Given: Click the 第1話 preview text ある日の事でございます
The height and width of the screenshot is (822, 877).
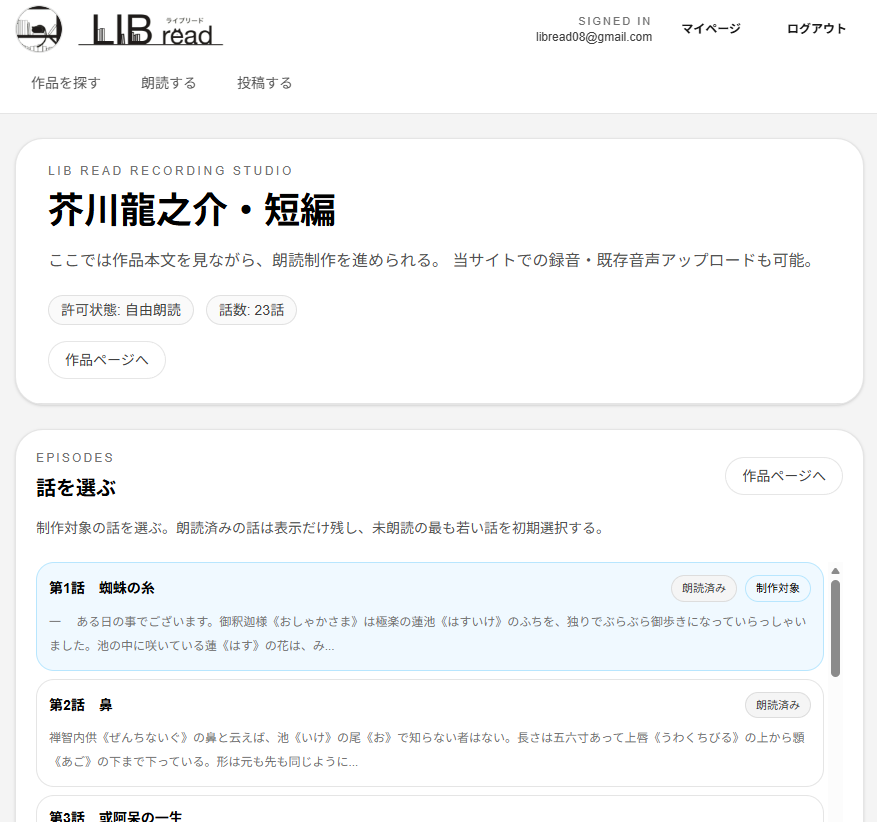Looking at the screenshot, I should (428, 634).
